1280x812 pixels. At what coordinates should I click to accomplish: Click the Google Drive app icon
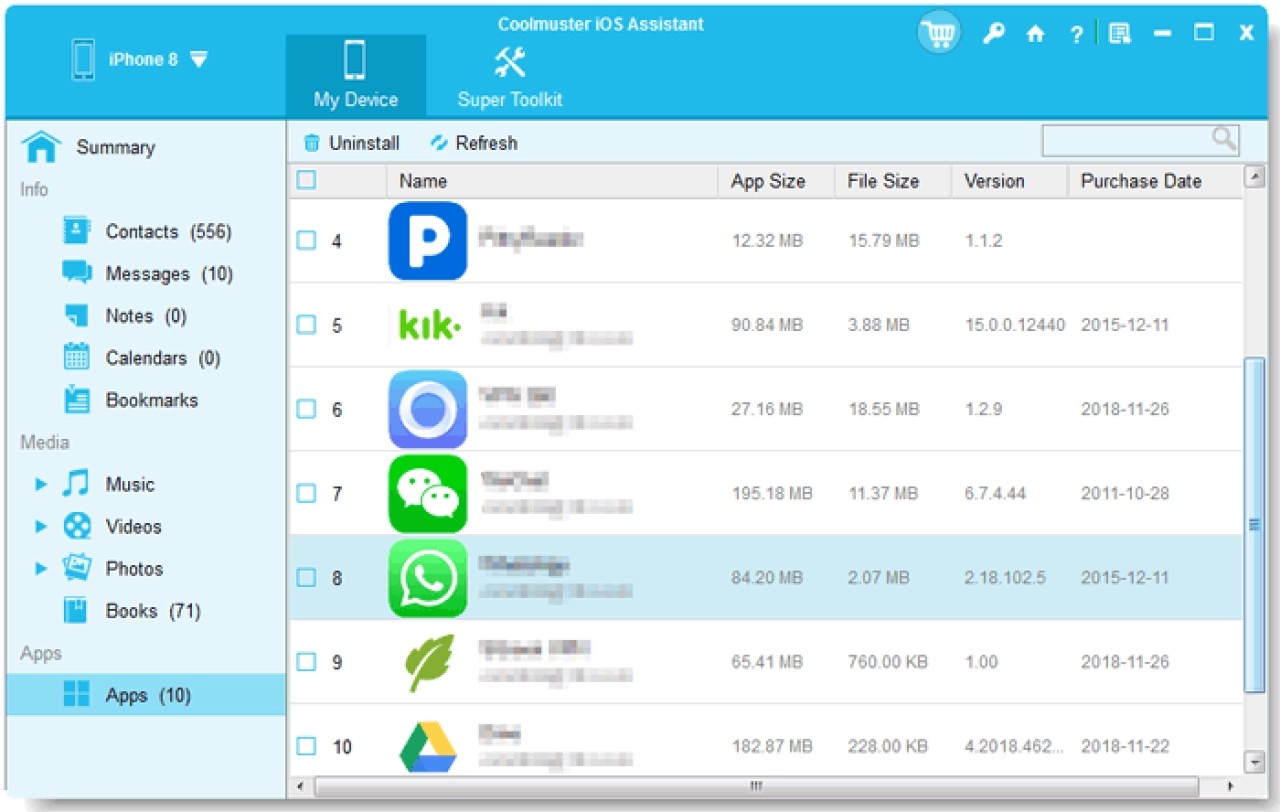click(428, 746)
